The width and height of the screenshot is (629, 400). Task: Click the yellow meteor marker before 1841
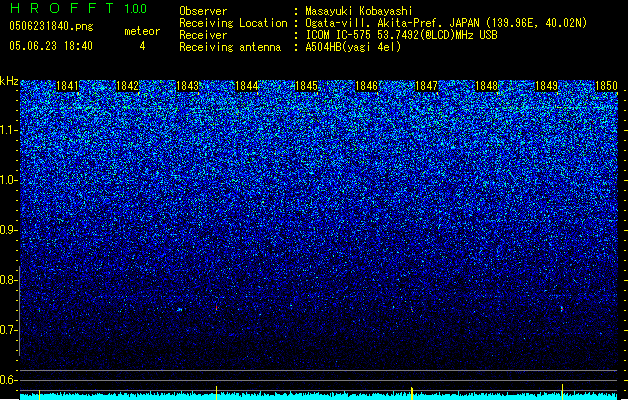tap(39, 394)
